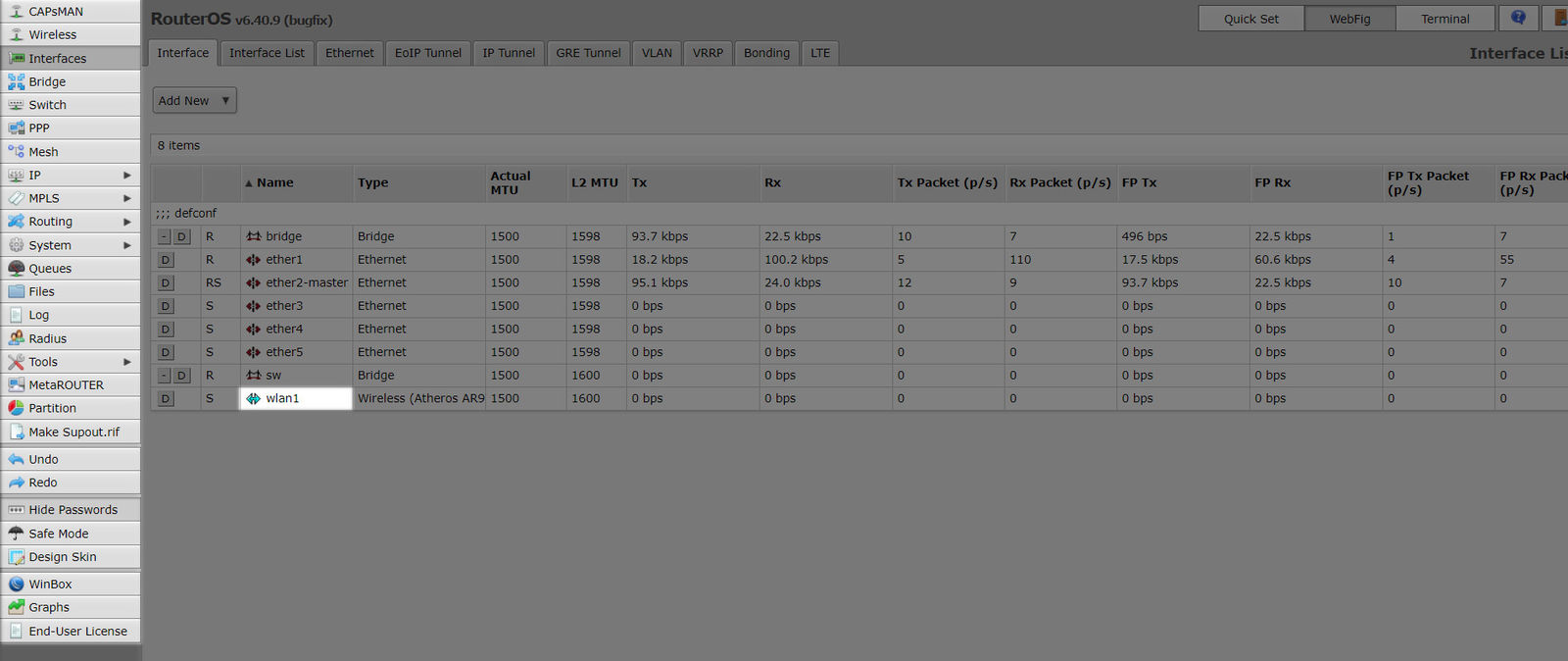Screen dimensions: 1568x661
Task: Expand the System submenu arrow
Action: 126,245
